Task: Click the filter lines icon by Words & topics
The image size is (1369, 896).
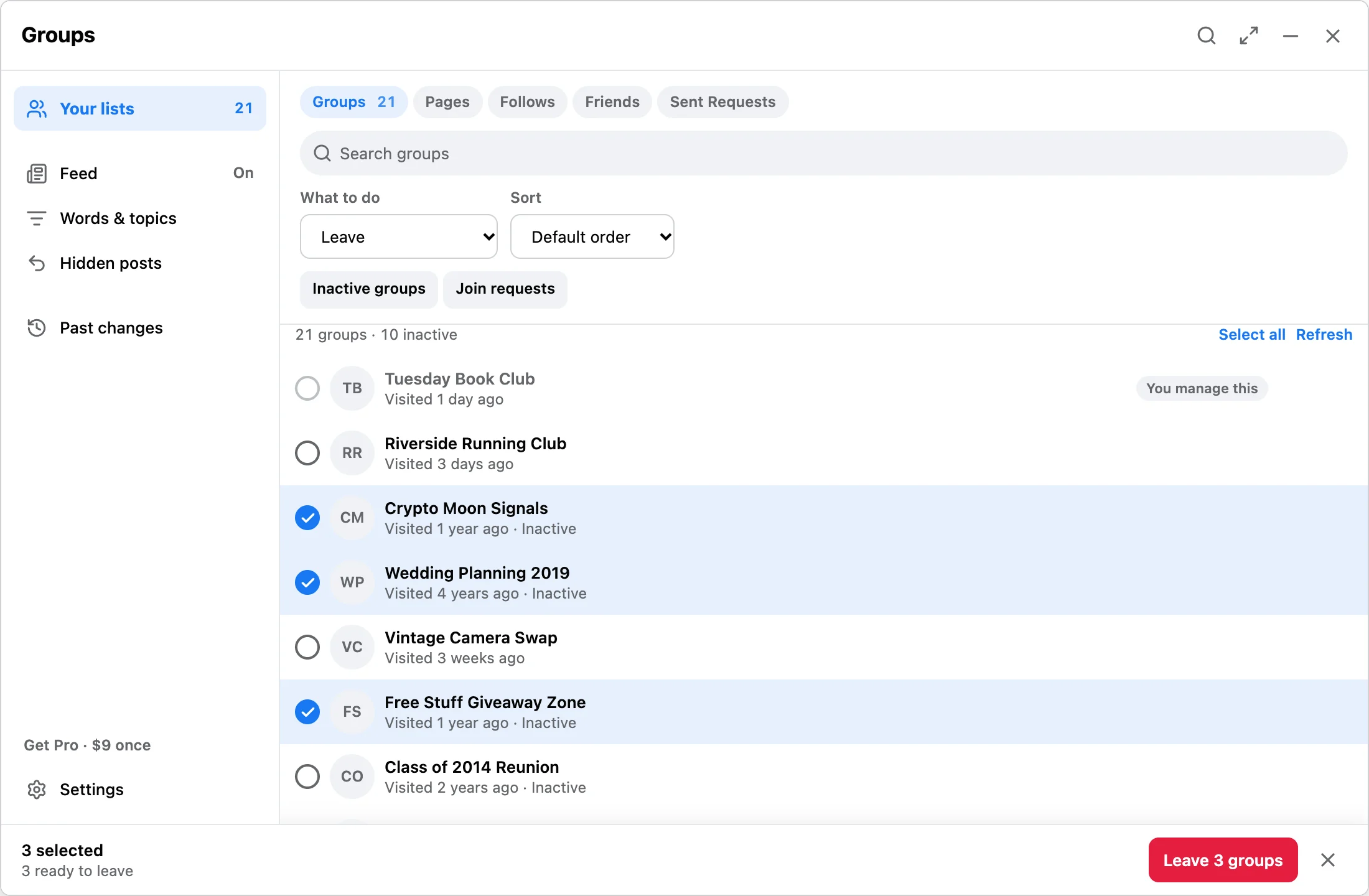Action: click(37, 218)
